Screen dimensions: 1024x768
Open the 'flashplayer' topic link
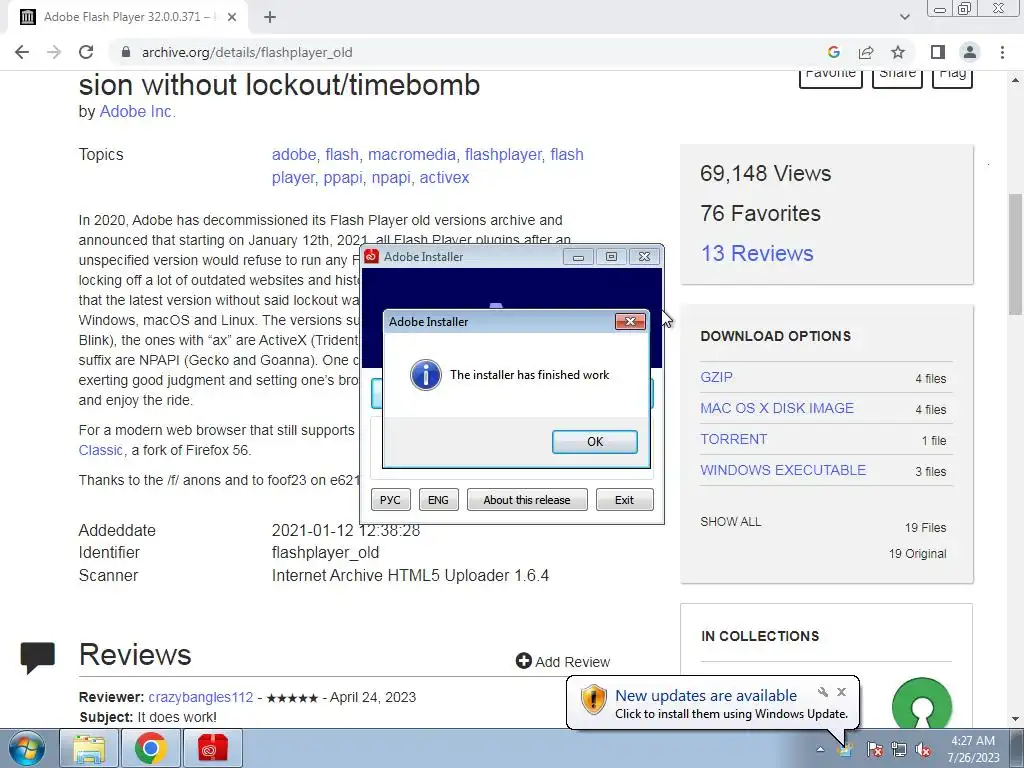tap(503, 155)
